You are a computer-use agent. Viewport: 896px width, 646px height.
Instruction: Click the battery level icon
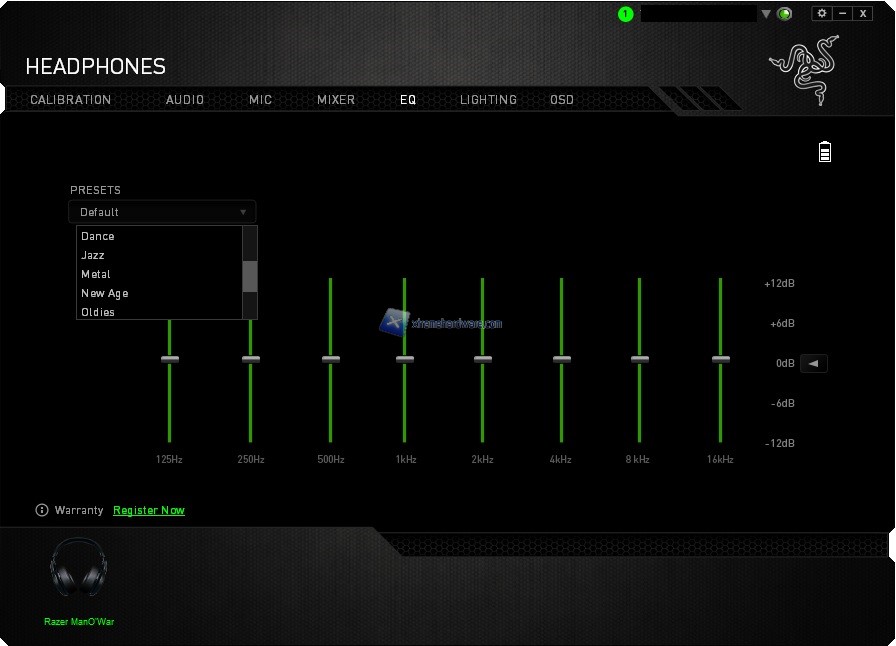(x=825, y=151)
